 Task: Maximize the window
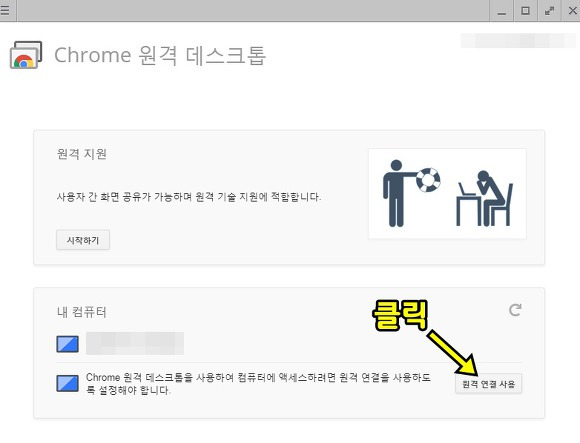[525, 11]
